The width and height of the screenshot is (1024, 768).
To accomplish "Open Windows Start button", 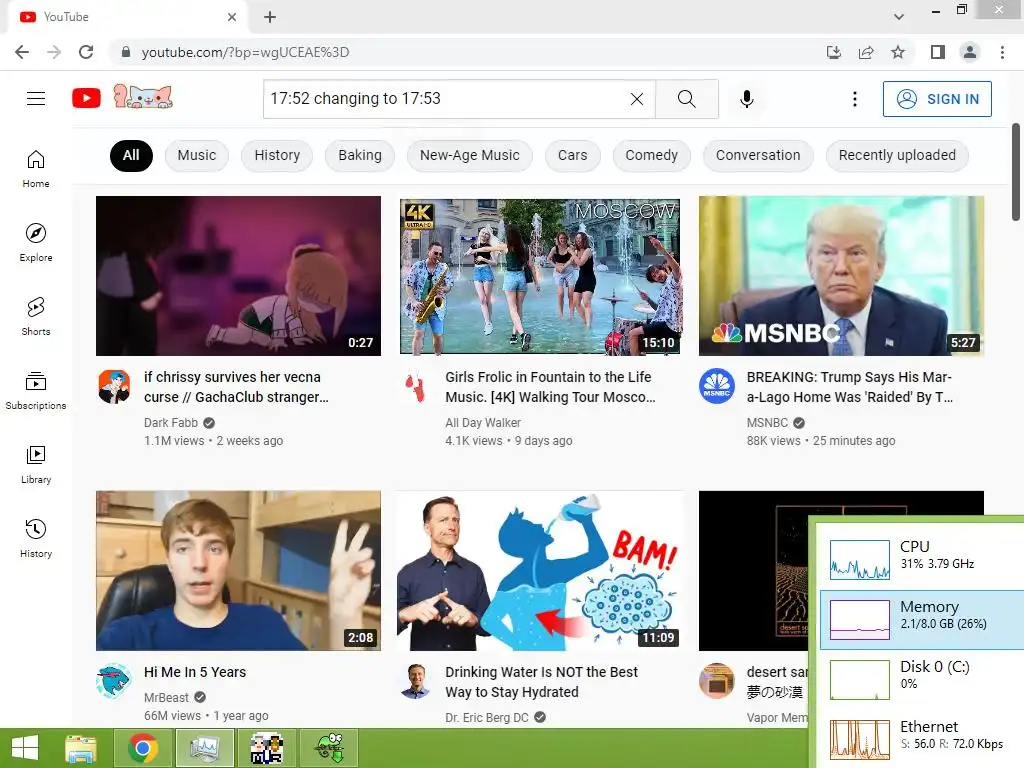I will click(25, 748).
